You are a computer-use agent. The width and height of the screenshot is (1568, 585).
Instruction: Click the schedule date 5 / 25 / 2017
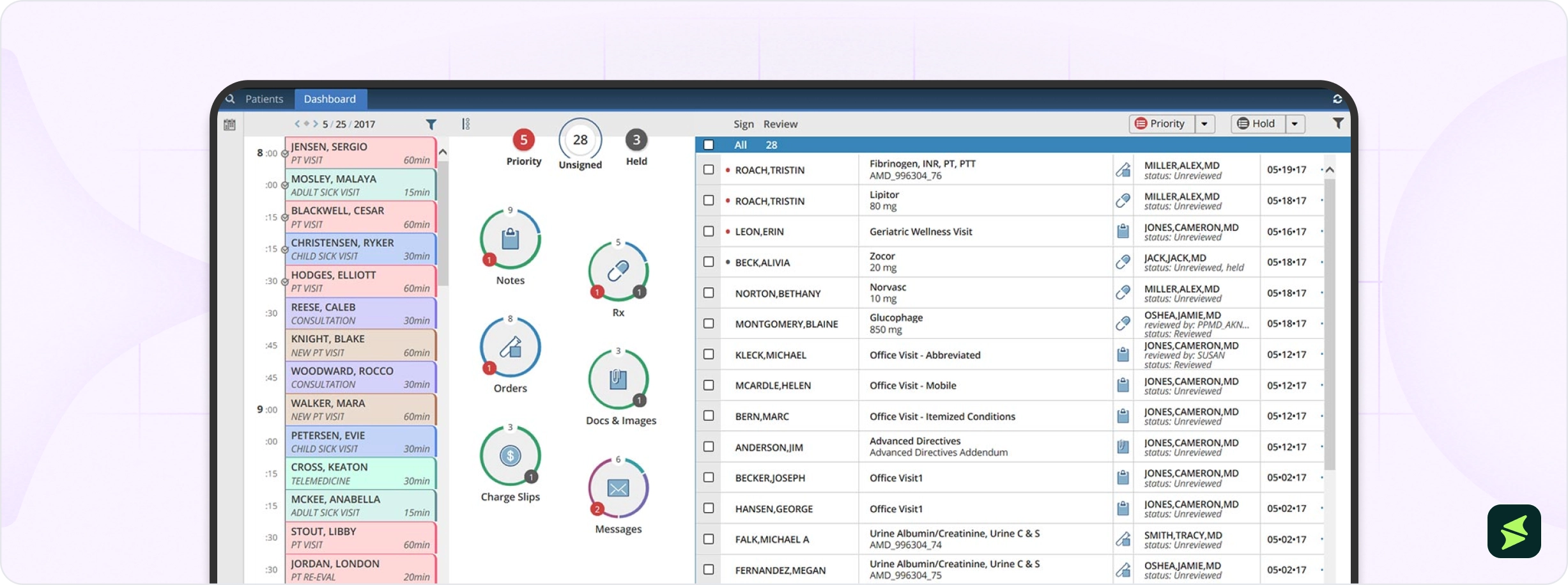coord(349,124)
